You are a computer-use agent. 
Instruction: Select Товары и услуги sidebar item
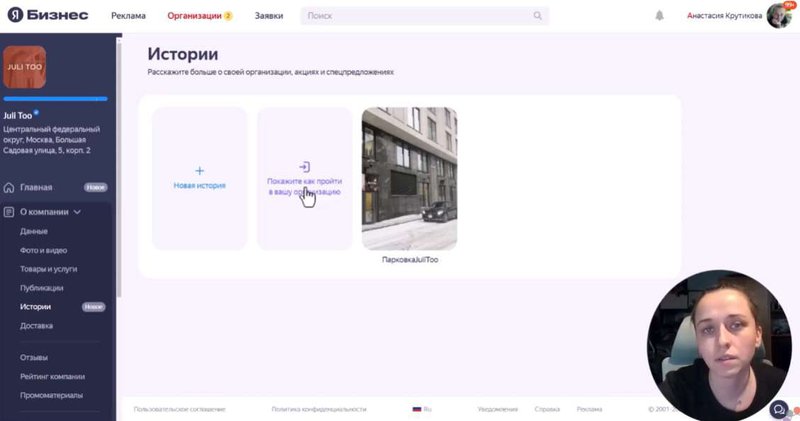[x=48, y=269]
